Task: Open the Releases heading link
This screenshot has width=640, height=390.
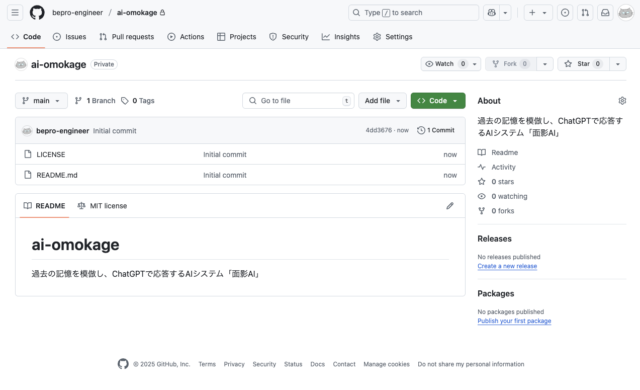Action: (x=494, y=239)
